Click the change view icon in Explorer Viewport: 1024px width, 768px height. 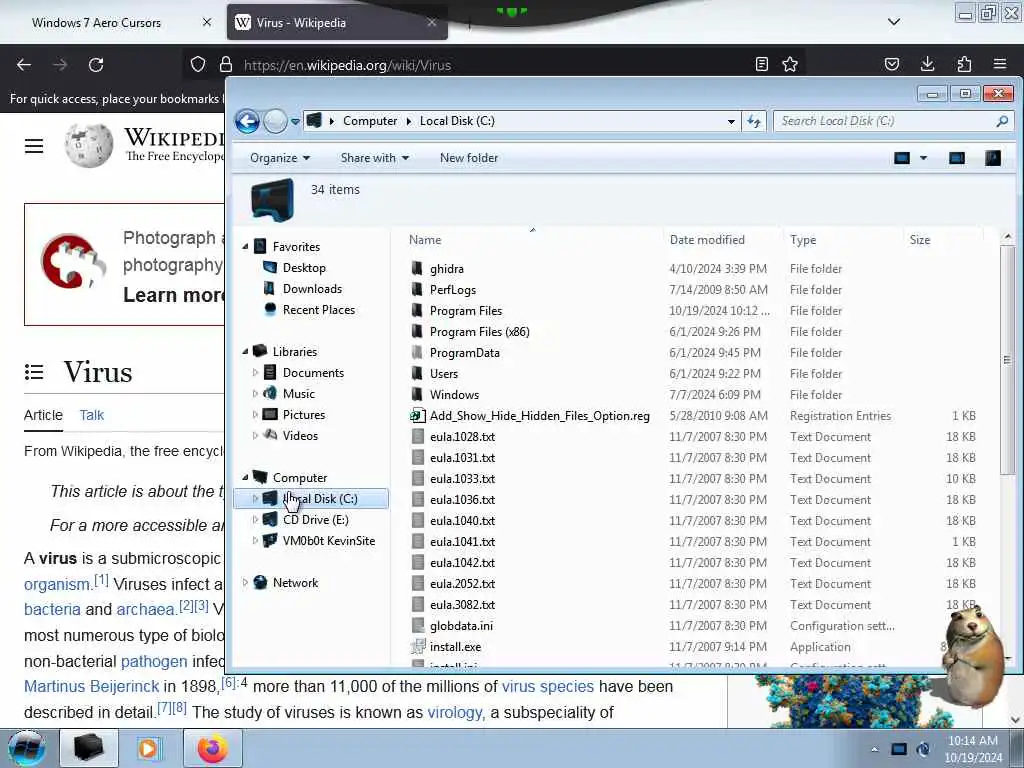click(x=902, y=158)
